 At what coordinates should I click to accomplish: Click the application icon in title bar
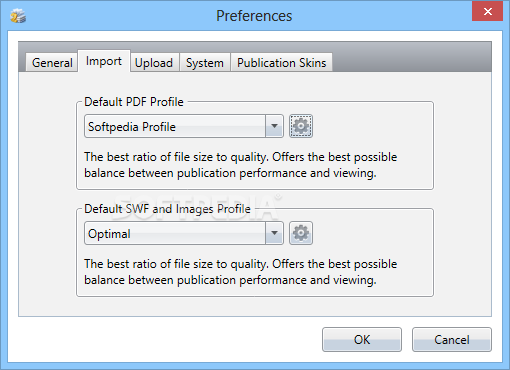click(x=18, y=16)
